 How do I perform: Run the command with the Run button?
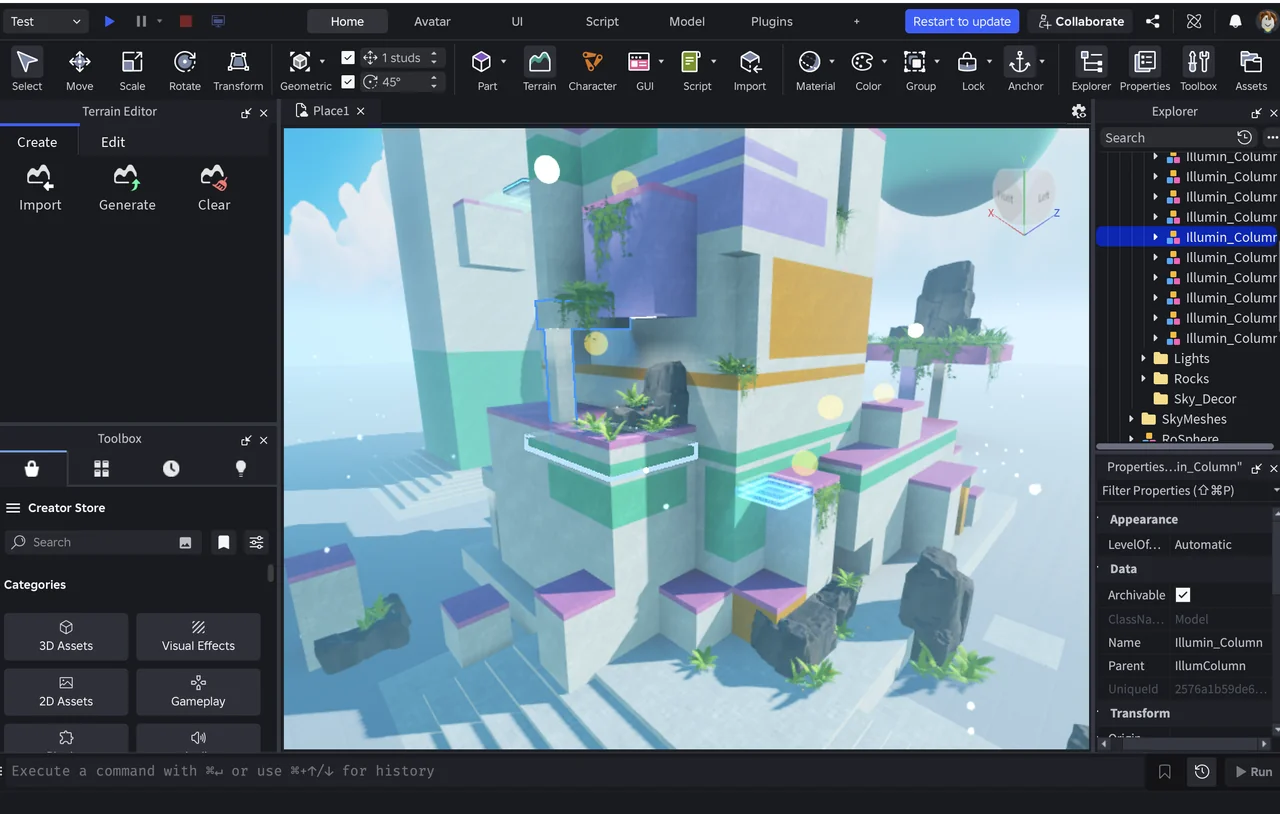click(1252, 772)
